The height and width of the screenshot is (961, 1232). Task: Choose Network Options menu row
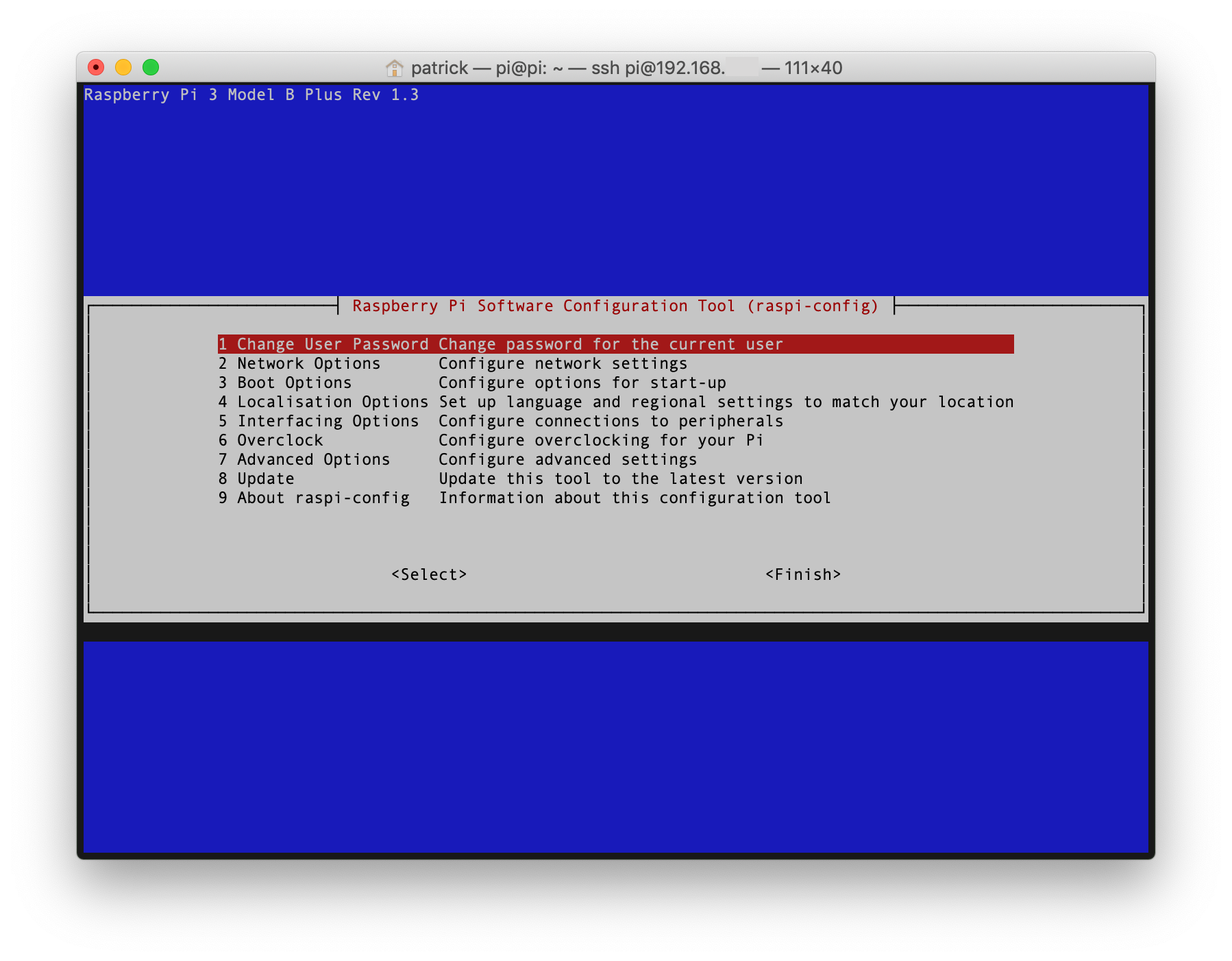point(615,363)
